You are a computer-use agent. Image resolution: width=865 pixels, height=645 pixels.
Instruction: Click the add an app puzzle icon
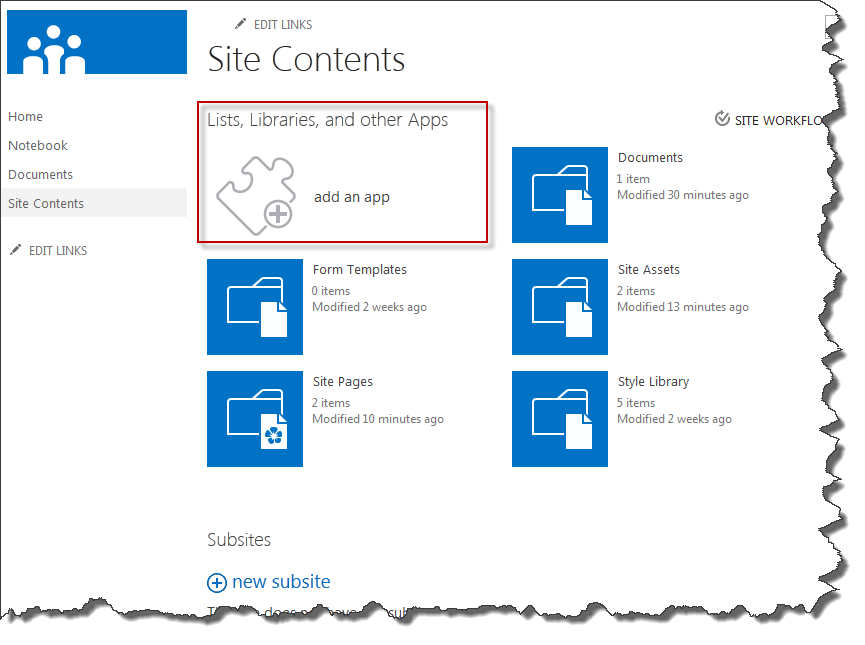click(255, 196)
